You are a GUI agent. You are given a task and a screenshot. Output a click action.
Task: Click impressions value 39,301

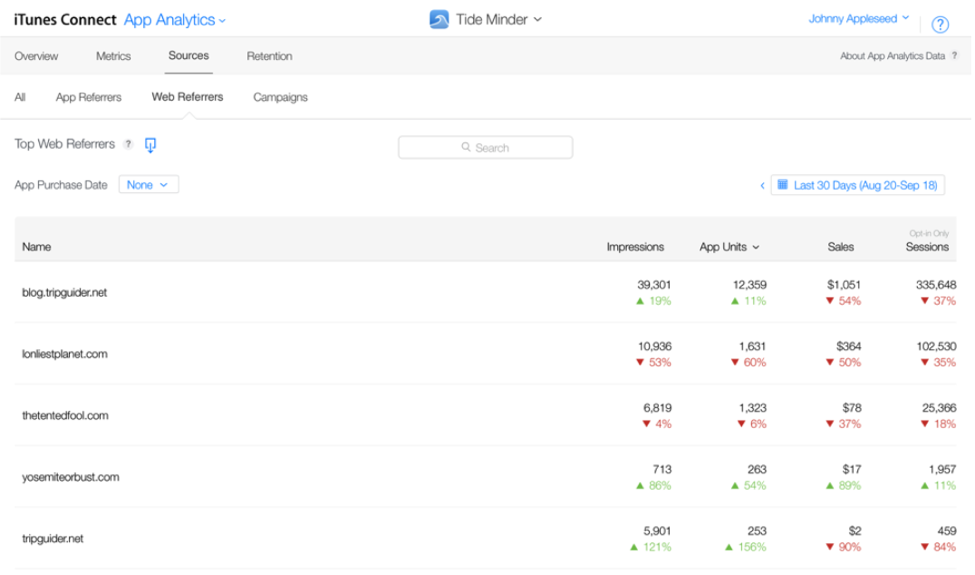click(x=654, y=285)
